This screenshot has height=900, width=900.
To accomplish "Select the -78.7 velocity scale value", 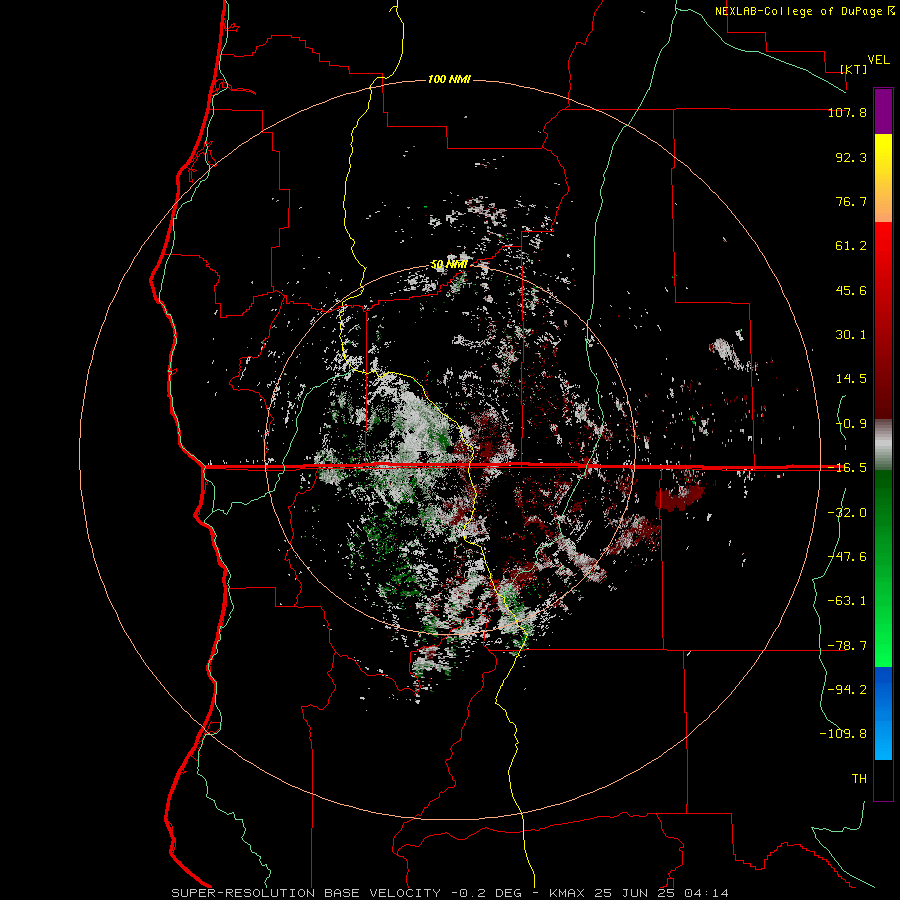I will [x=847, y=646].
